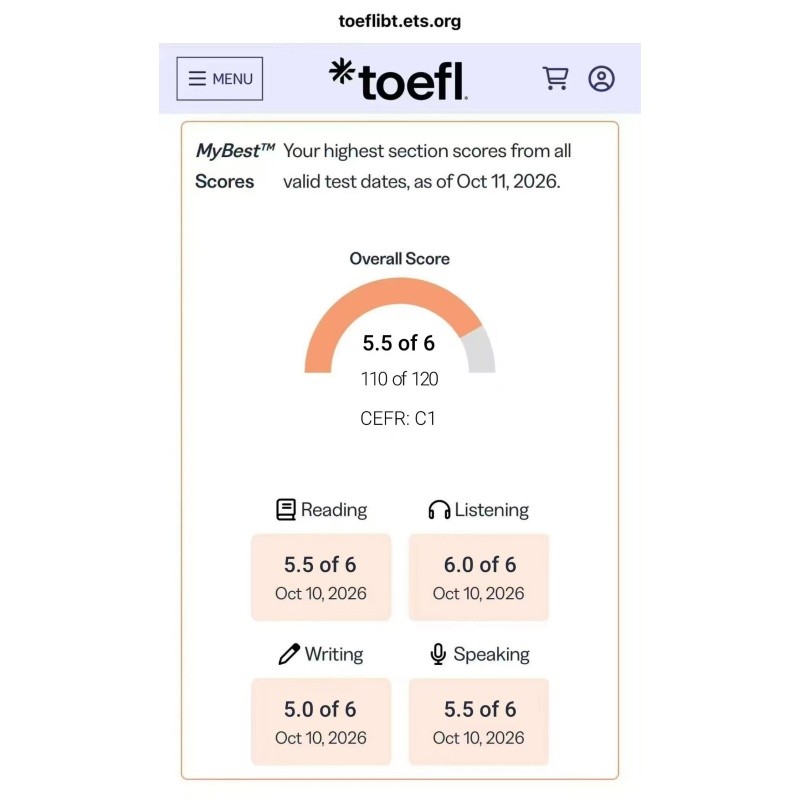Click the toefl logo
The height and width of the screenshot is (800, 800).
tap(398, 80)
